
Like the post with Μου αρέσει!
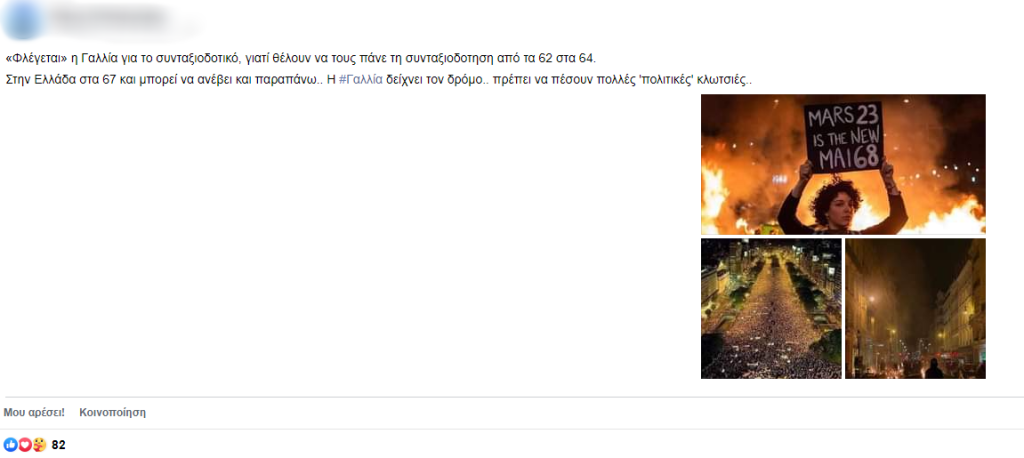coord(34,412)
